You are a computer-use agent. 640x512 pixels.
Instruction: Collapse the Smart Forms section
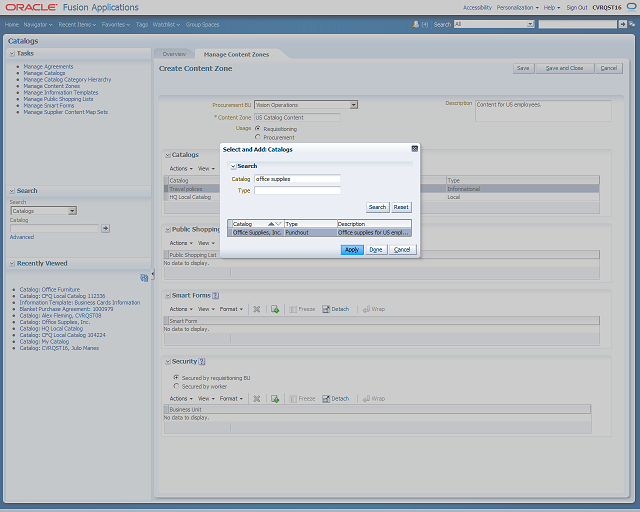167,295
